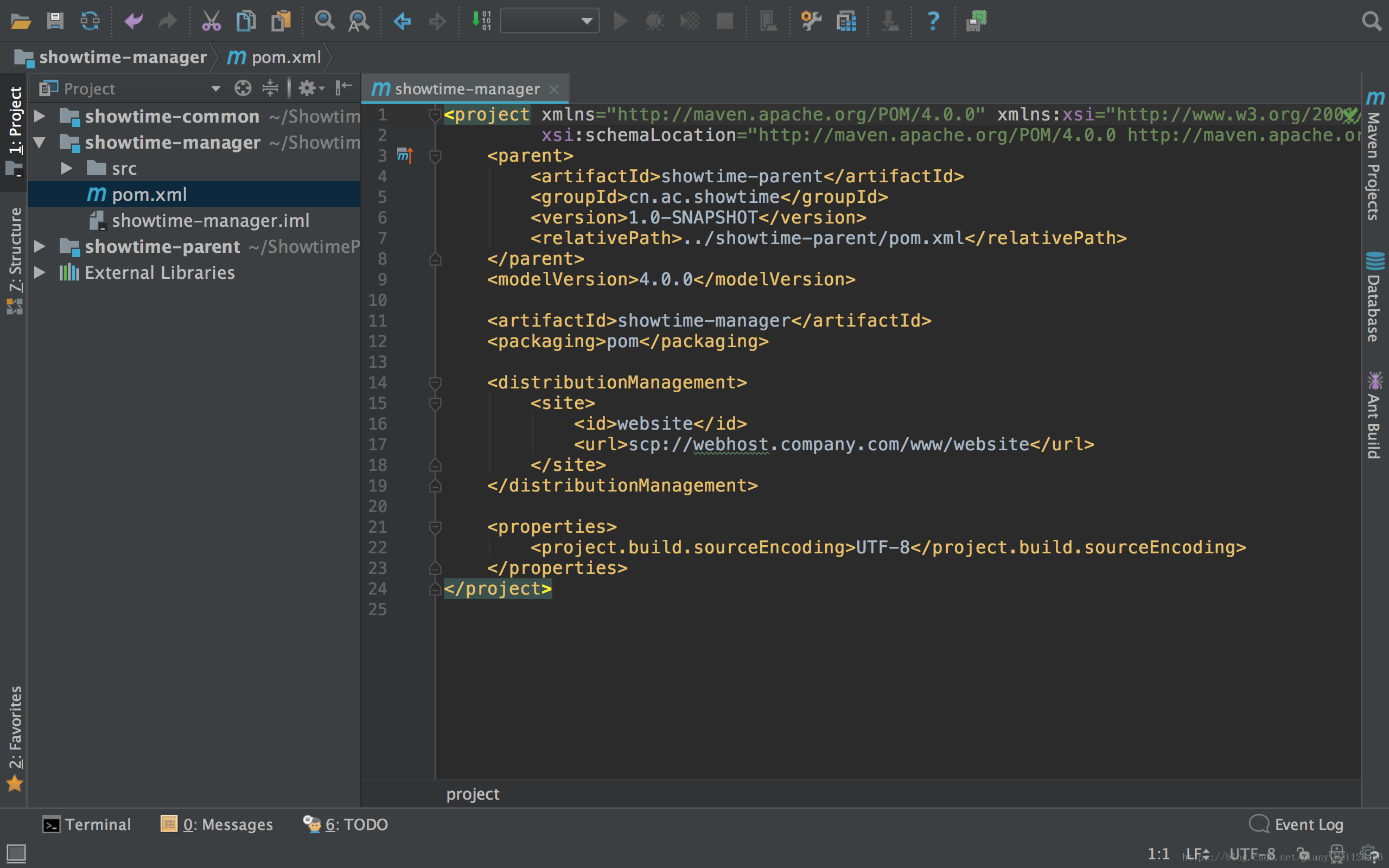Fold the project tag at line 1

[435, 115]
